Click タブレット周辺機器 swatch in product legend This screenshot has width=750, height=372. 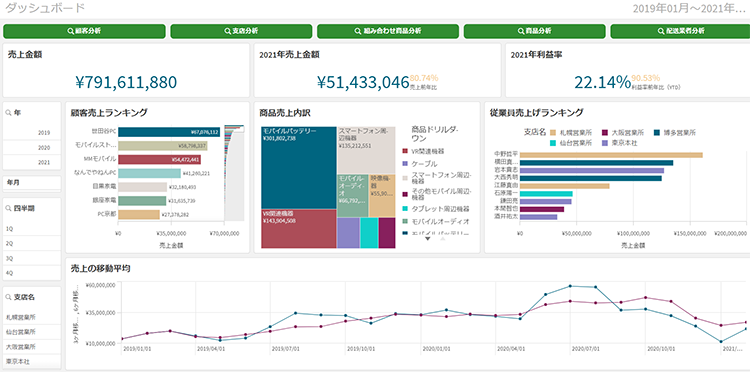[405, 209]
